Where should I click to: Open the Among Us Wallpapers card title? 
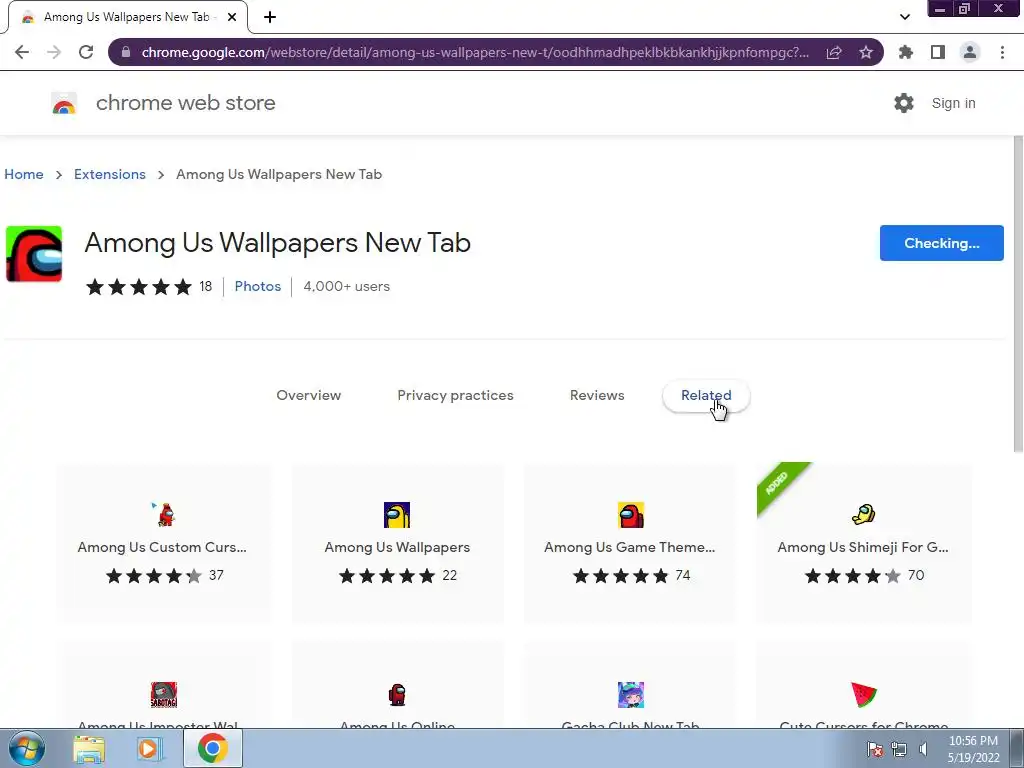(x=397, y=547)
